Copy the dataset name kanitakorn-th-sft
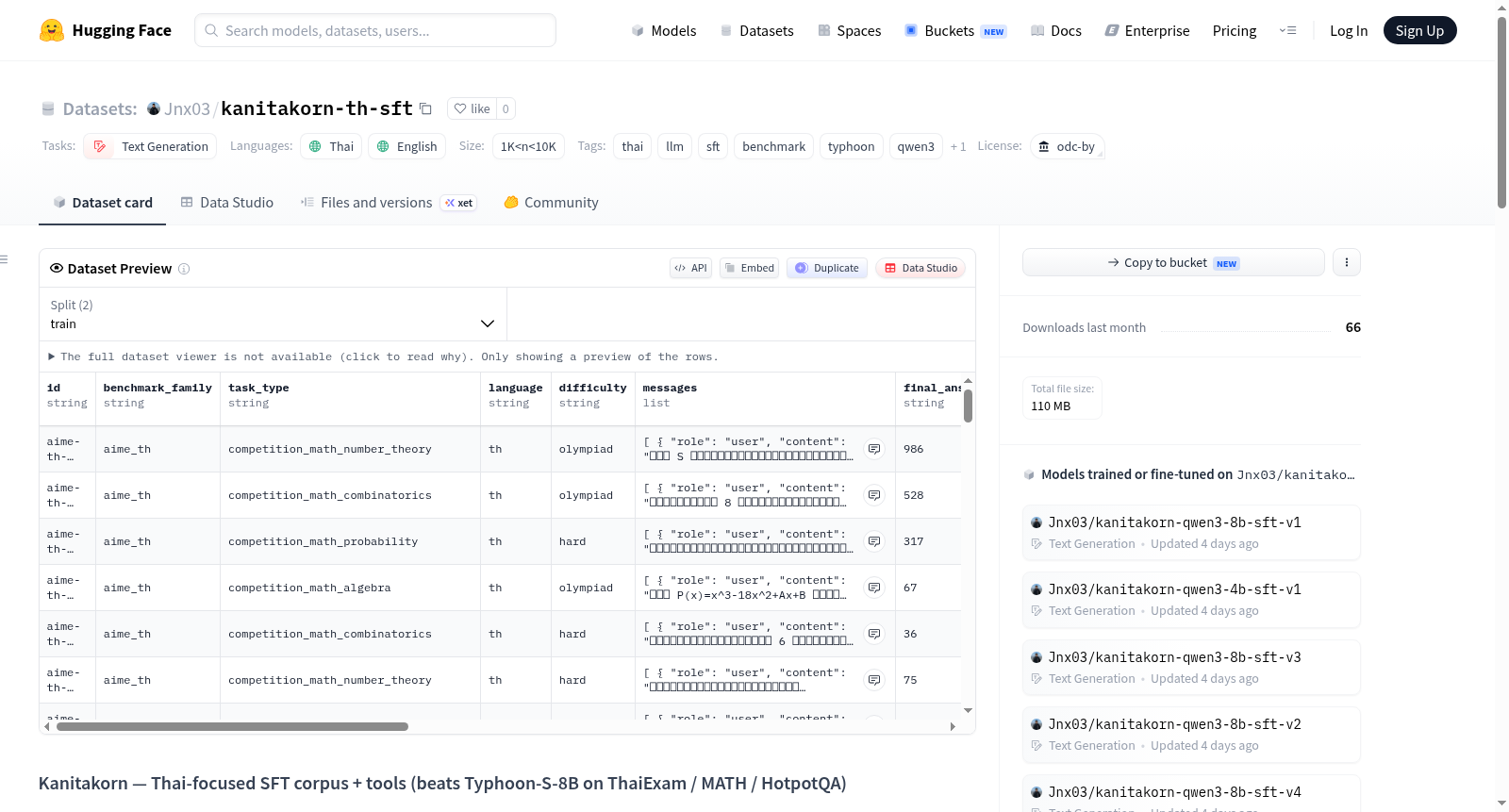The width and height of the screenshot is (1509, 812). coord(425,108)
